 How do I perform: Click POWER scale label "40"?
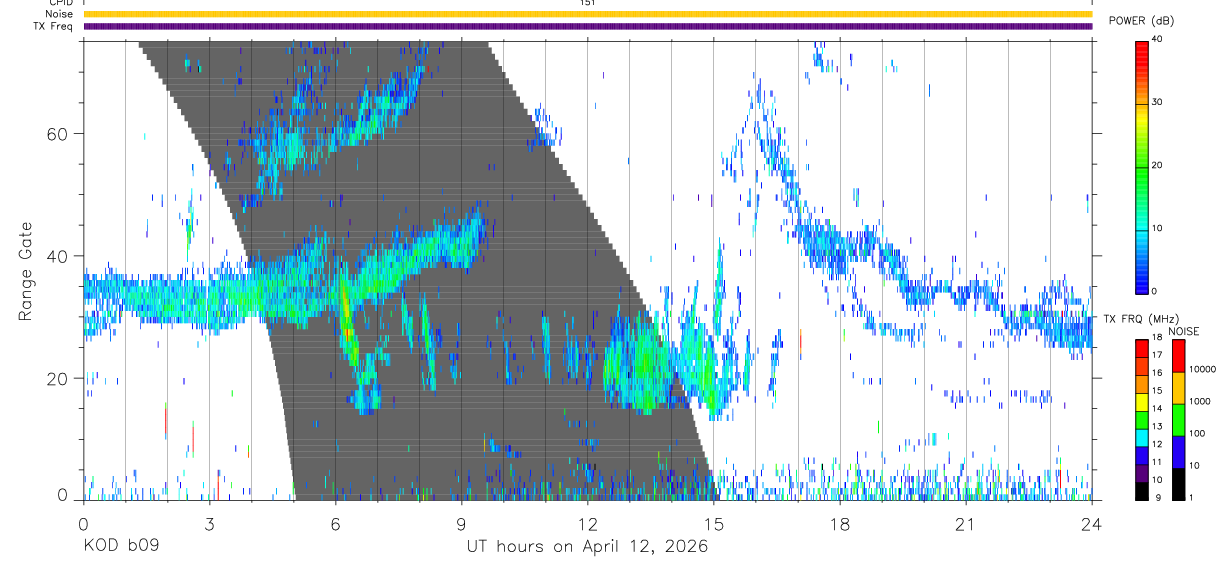(1157, 39)
